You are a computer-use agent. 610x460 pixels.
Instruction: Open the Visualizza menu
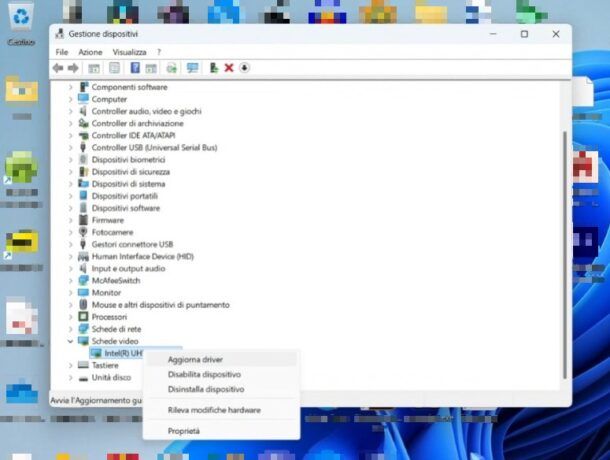(129, 52)
